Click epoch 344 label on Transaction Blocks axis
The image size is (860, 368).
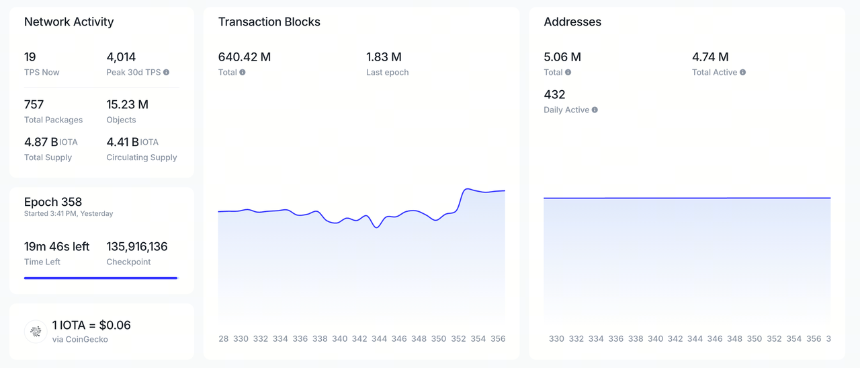point(379,339)
